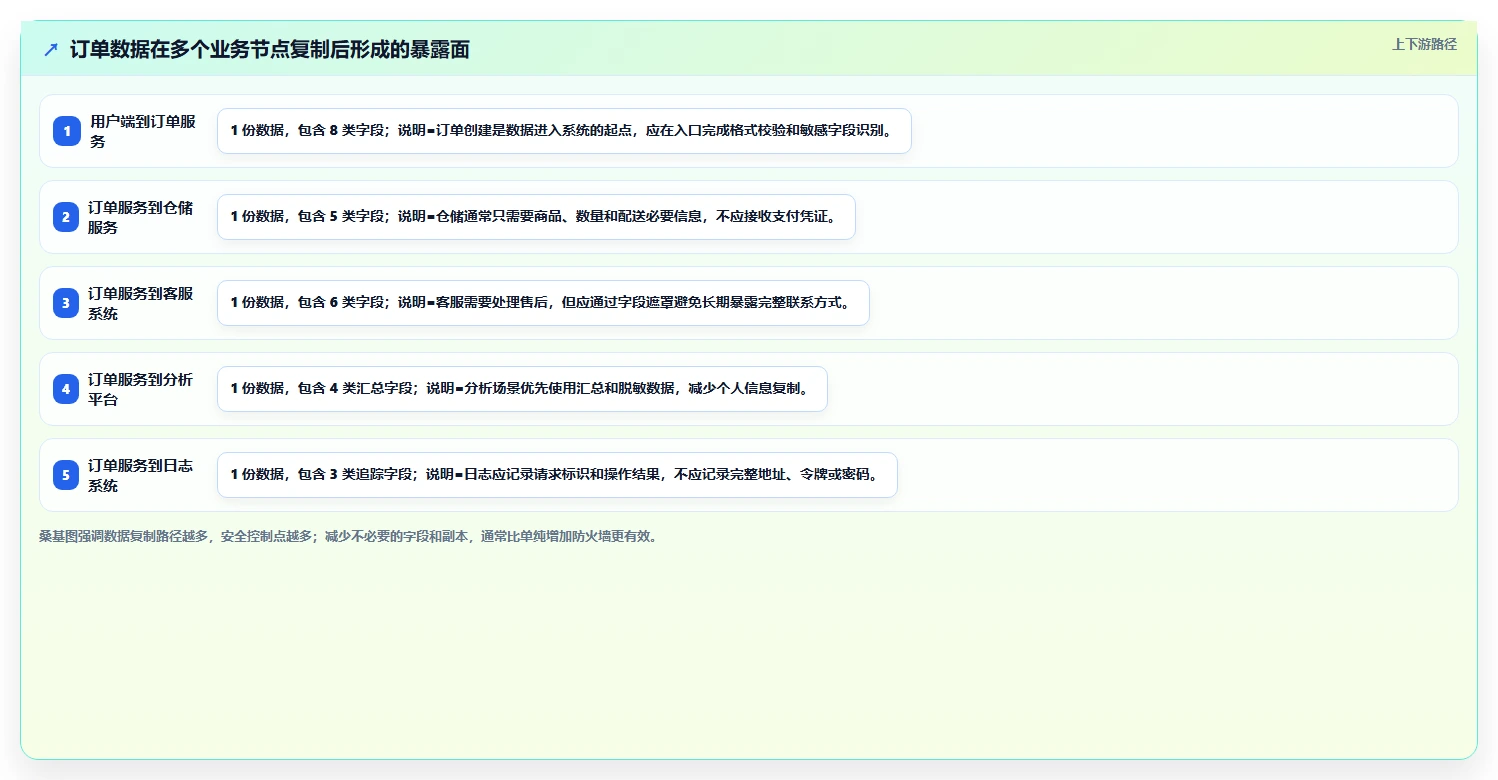Click the 上下游路径 label in the header
This screenshot has height=780, width=1498.
point(1424,44)
